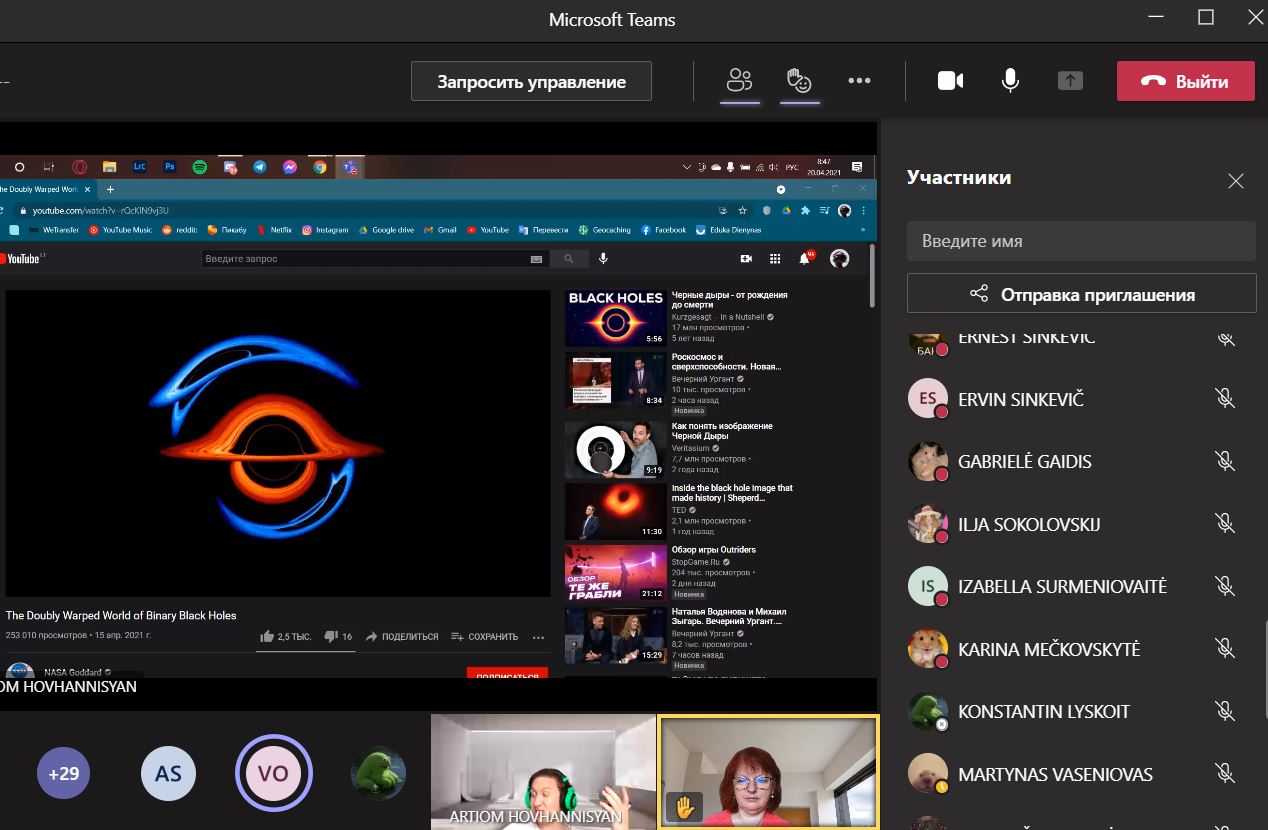Click the Telegram icon in shared taskbar
The image size is (1268, 830).
coord(259,167)
